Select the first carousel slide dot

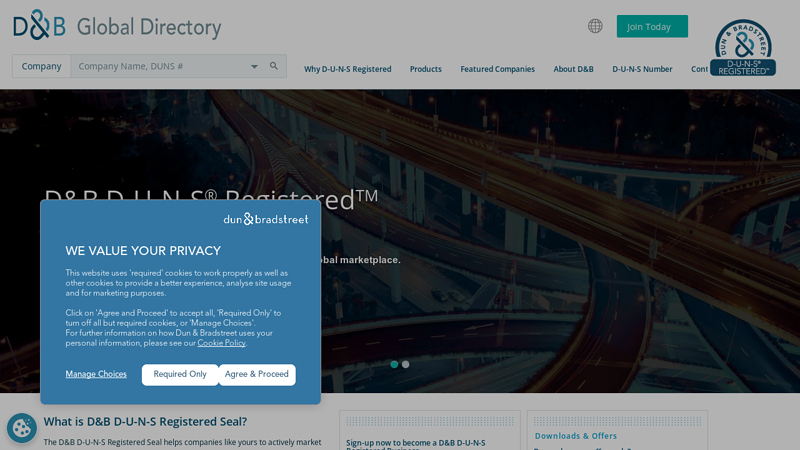click(394, 364)
